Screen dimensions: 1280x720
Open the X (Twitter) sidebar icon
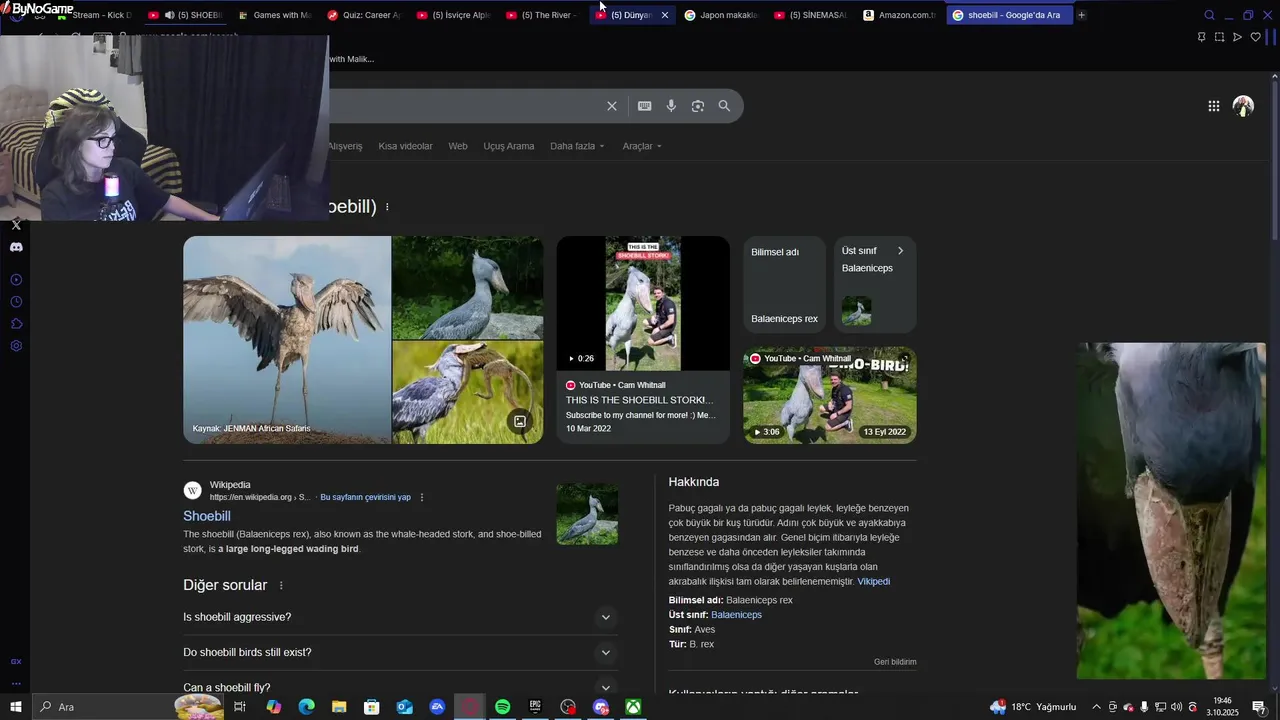[x=16, y=225]
